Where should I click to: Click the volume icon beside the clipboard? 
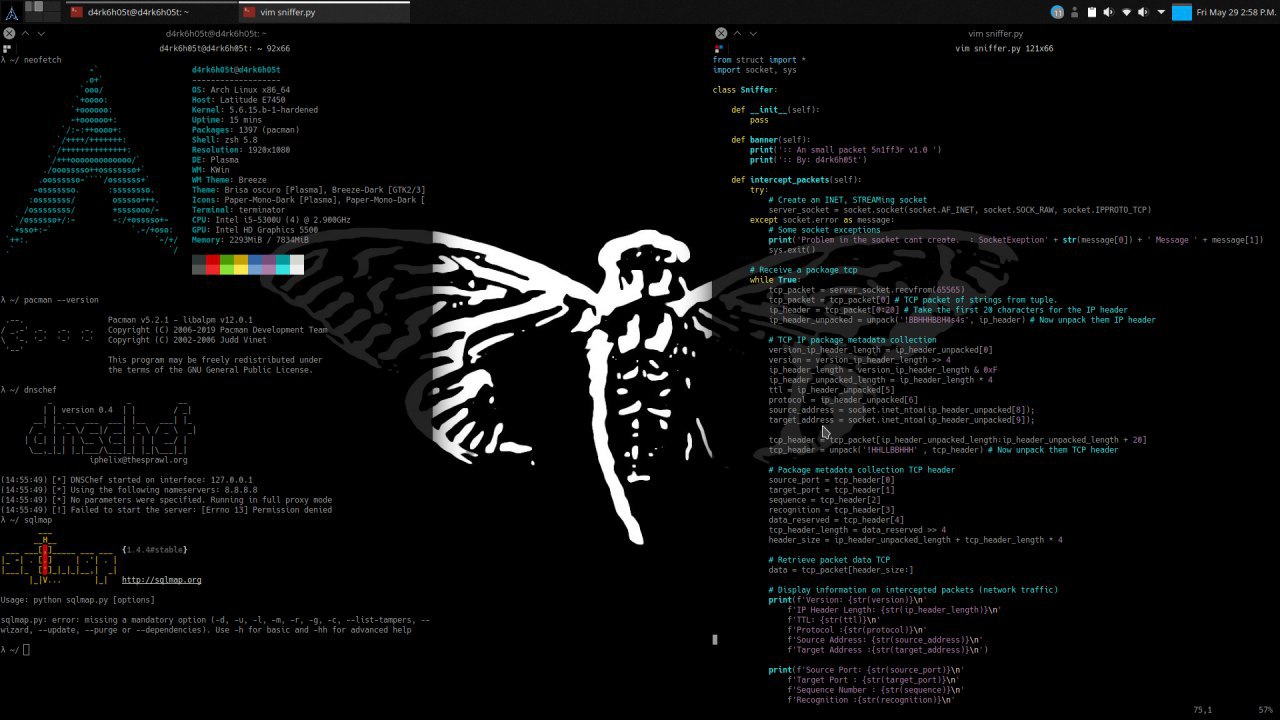point(1109,12)
